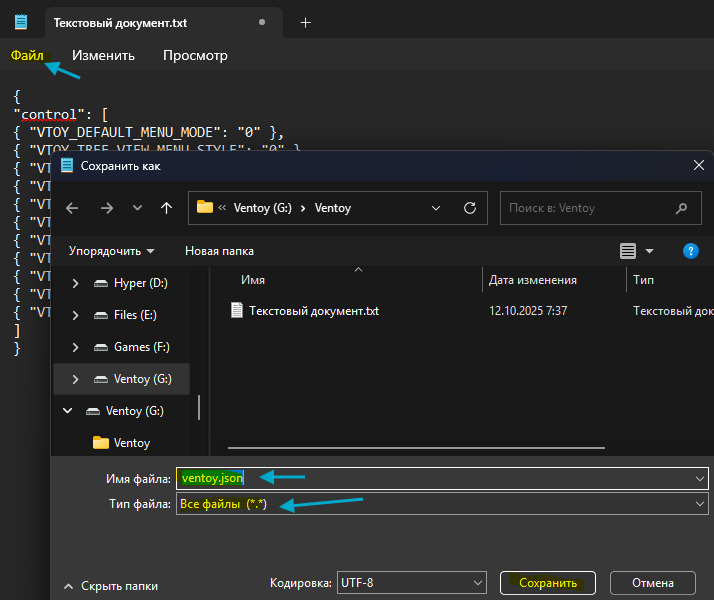
Task: Click the Сохранить button
Action: (x=548, y=582)
